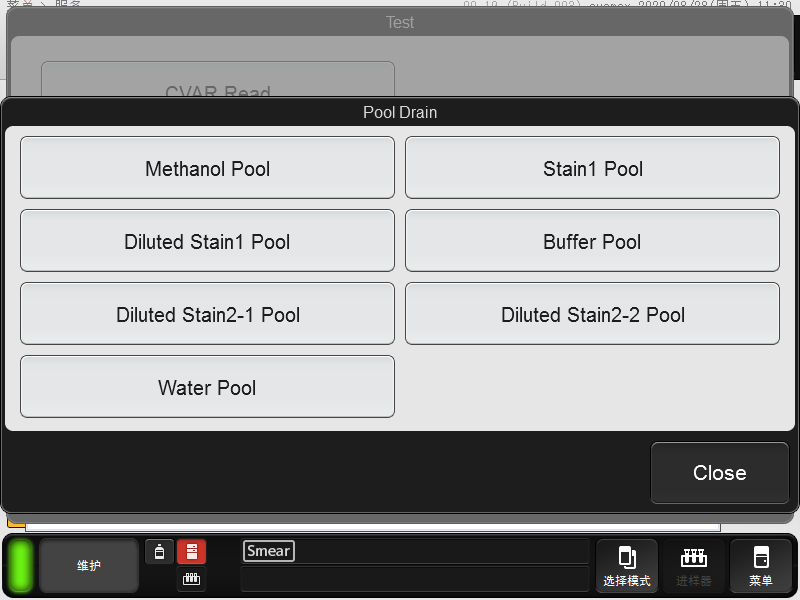Click the Smear mode label

coord(268,551)
